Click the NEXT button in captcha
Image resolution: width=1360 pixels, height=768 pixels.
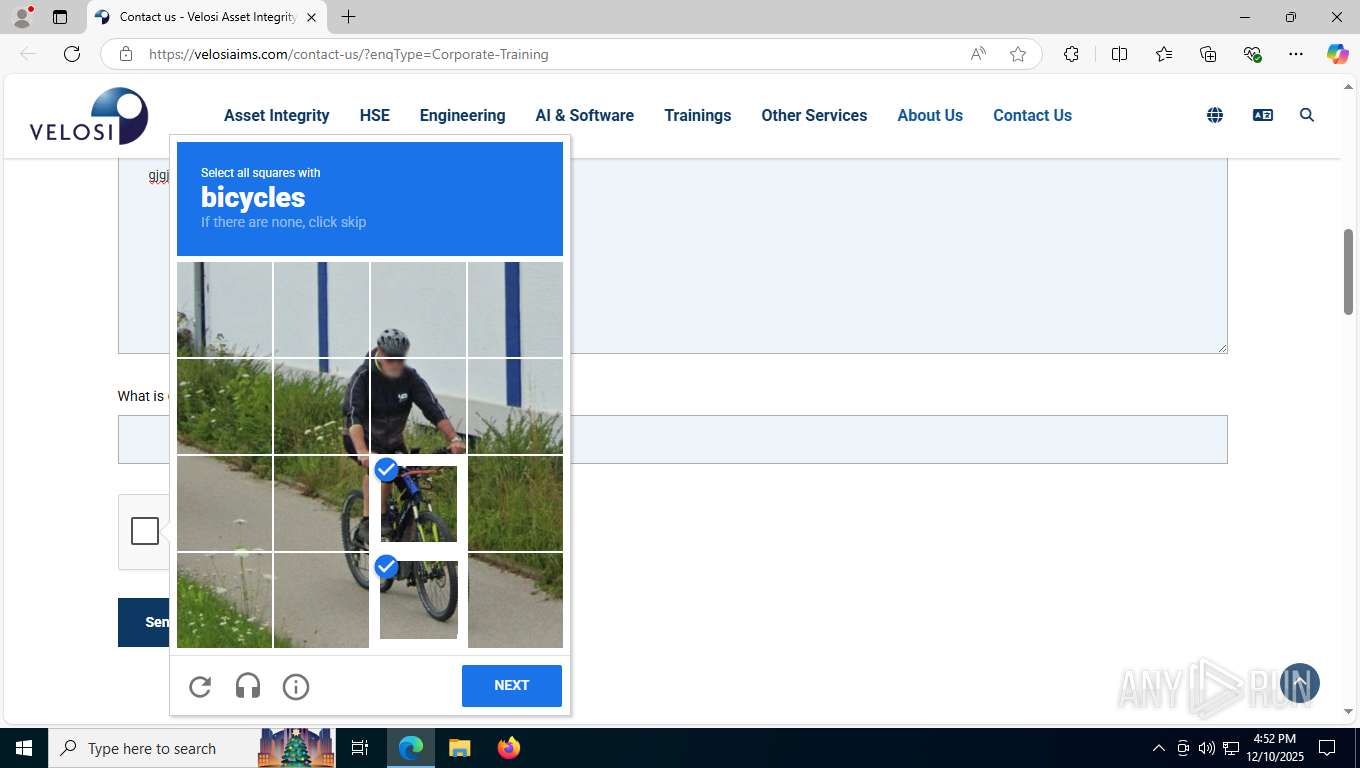(x=511, y=685)
